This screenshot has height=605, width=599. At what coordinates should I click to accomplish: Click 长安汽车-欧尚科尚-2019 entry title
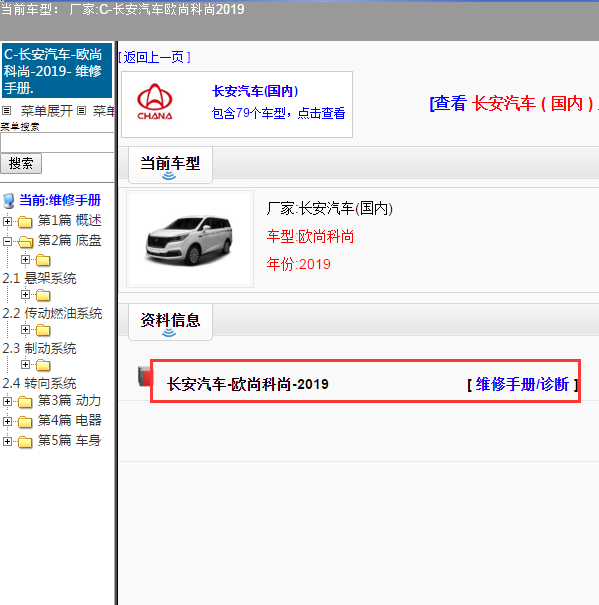(x=248, y=385)
